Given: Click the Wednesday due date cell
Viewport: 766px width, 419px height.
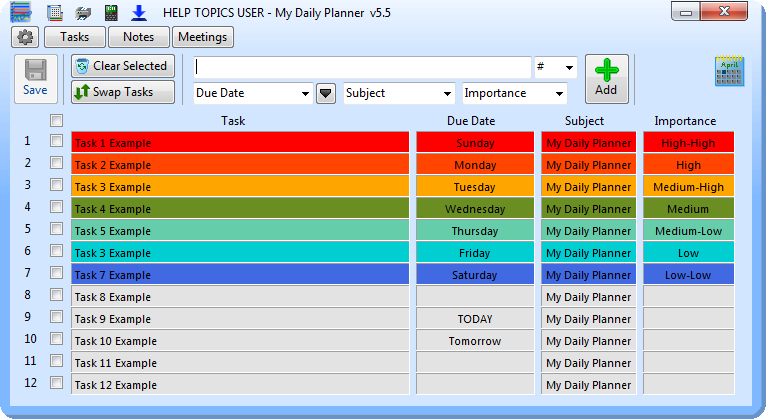Looking at the screenshot, I should 475,208.
